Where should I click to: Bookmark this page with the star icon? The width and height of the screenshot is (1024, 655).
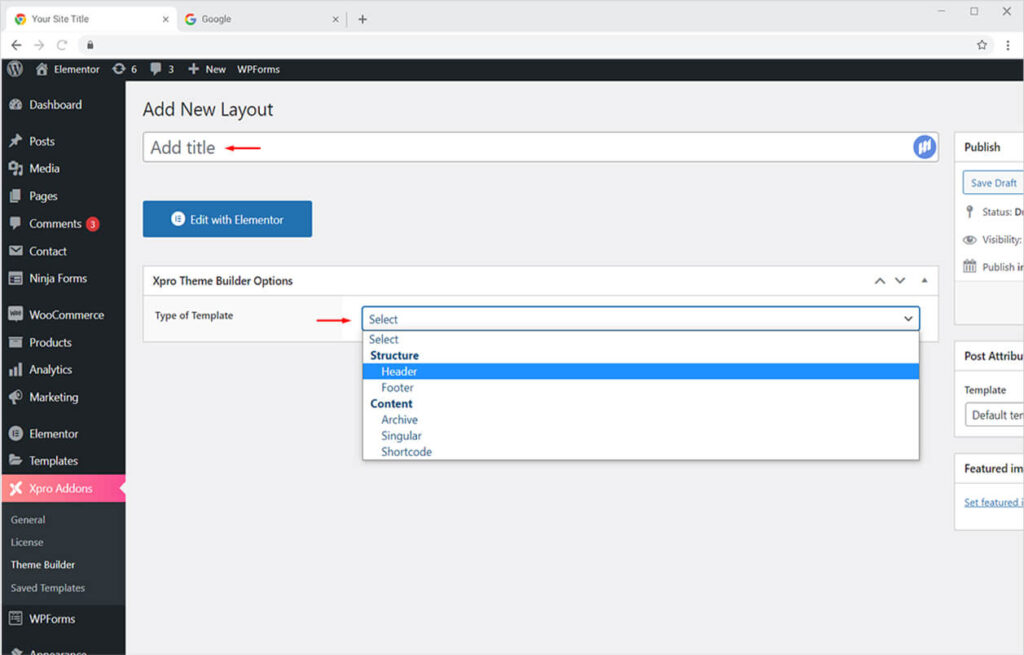click(982, 45)
